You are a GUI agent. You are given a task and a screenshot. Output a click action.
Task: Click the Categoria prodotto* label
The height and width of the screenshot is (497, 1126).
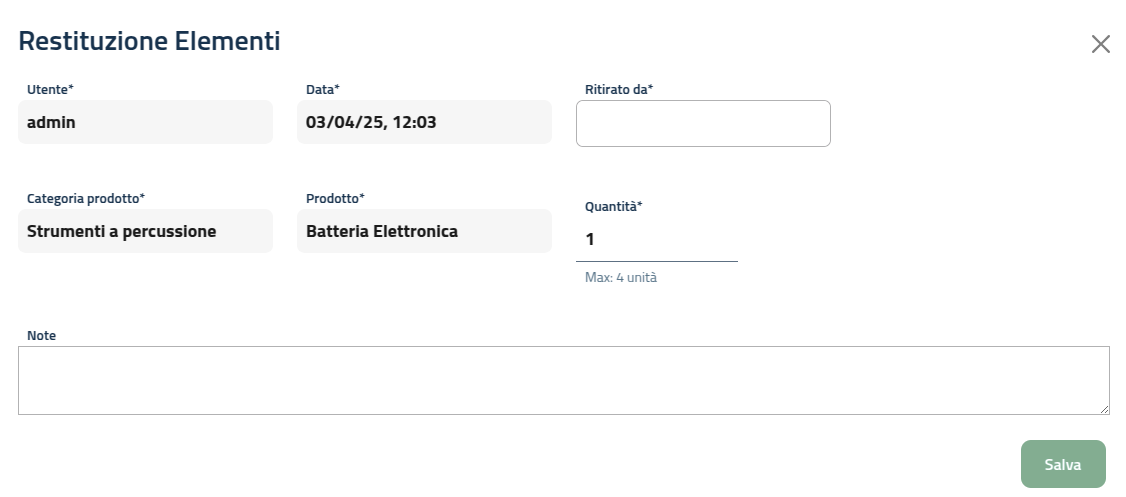point(86,198)
